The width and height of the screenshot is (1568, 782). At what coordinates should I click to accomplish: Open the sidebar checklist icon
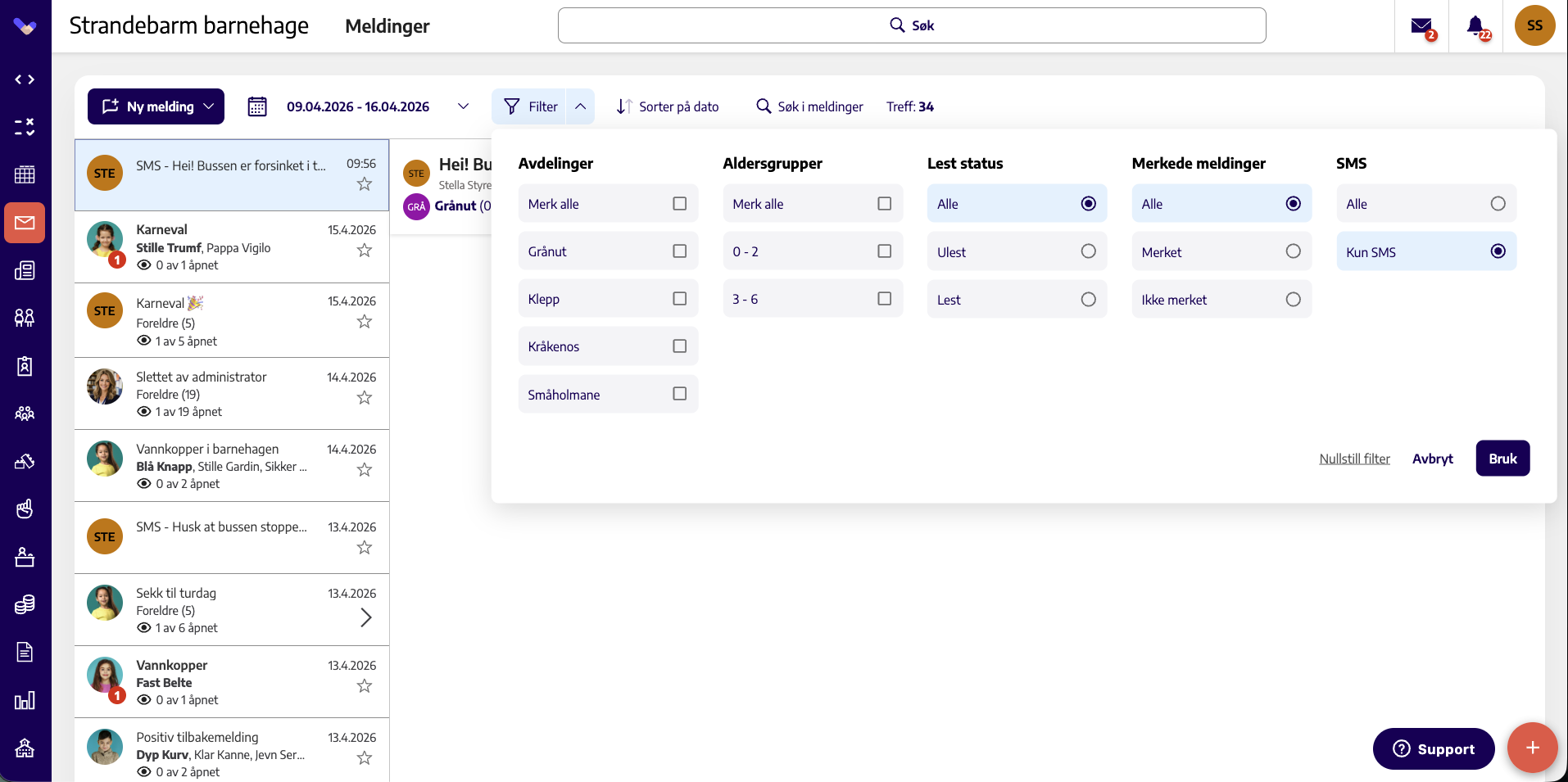[25, 127]
